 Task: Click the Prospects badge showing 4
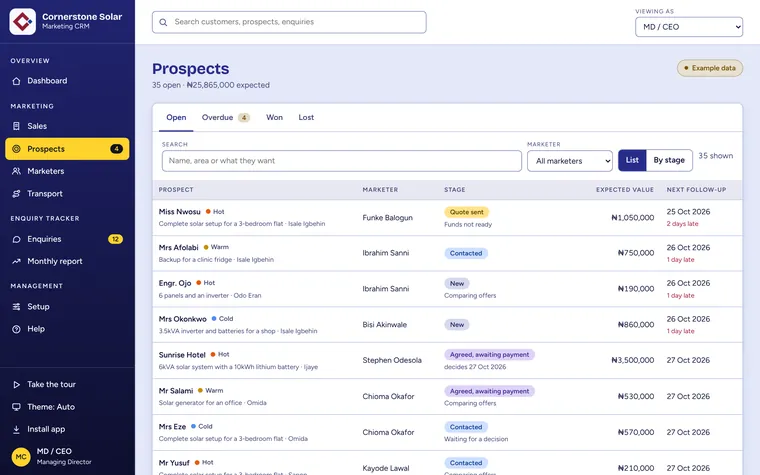(x=116, y=149)
